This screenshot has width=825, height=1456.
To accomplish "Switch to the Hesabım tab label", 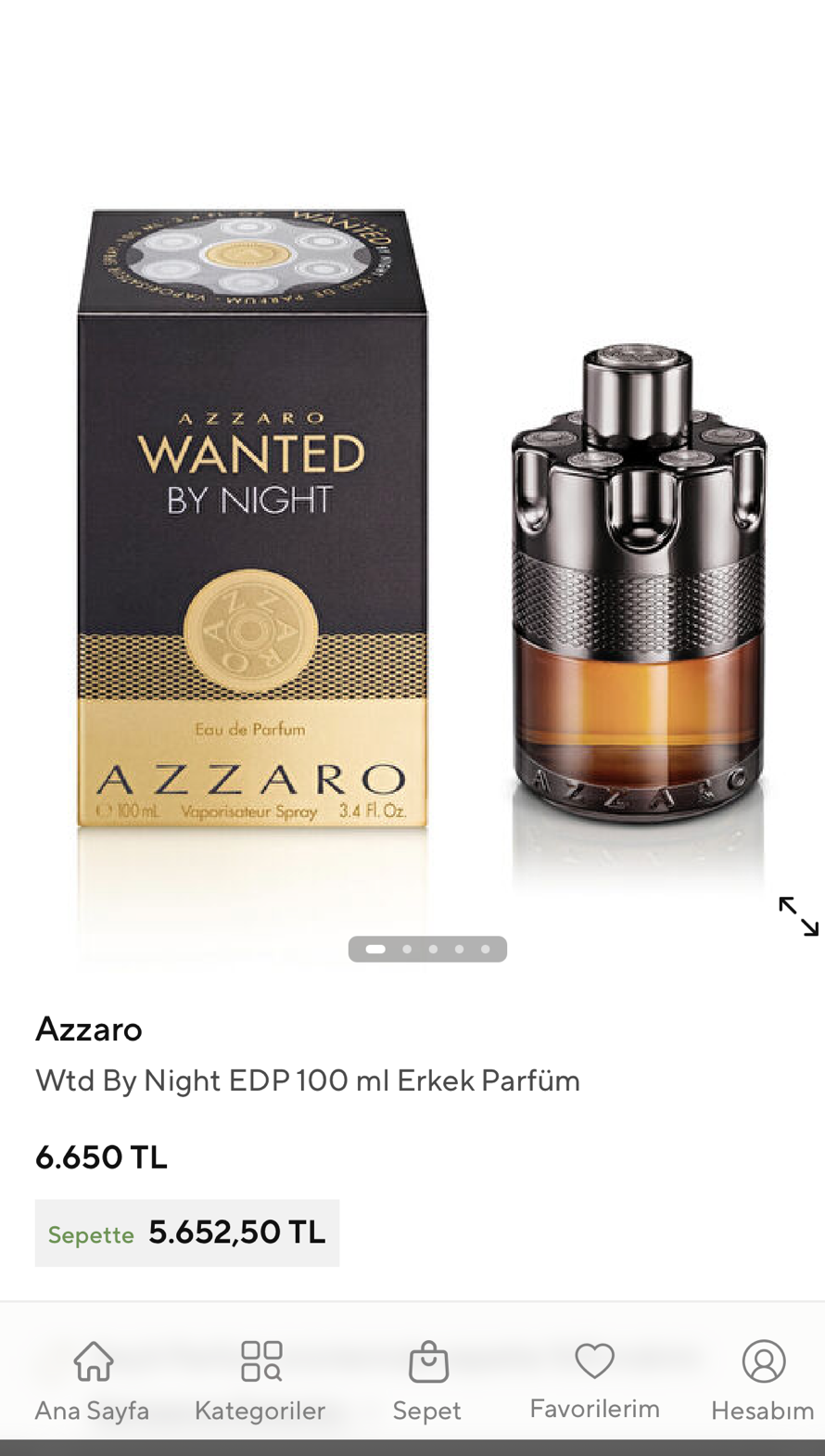I will (763, 1411).
